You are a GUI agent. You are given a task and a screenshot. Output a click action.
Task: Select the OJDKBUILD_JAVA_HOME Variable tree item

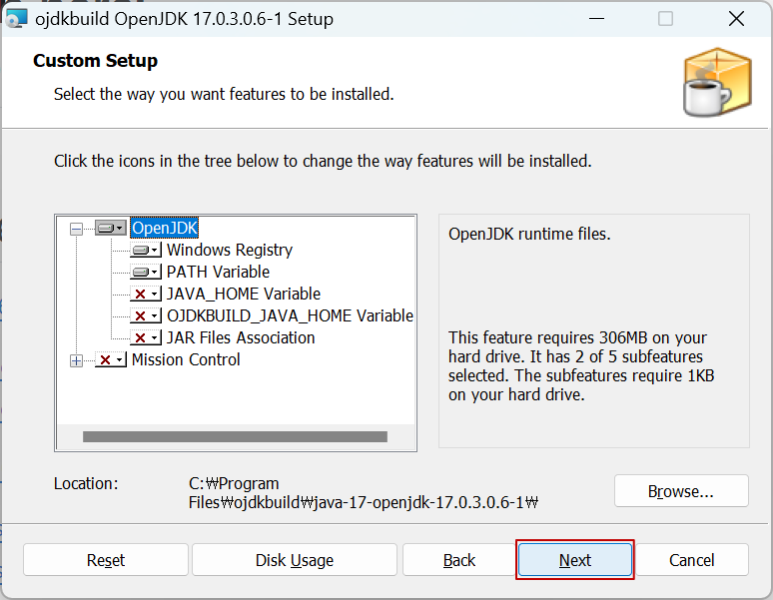click(290, 316)
